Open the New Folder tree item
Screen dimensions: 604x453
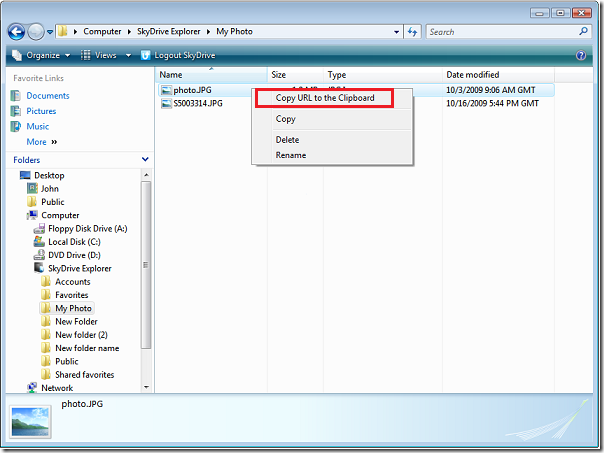76,322
